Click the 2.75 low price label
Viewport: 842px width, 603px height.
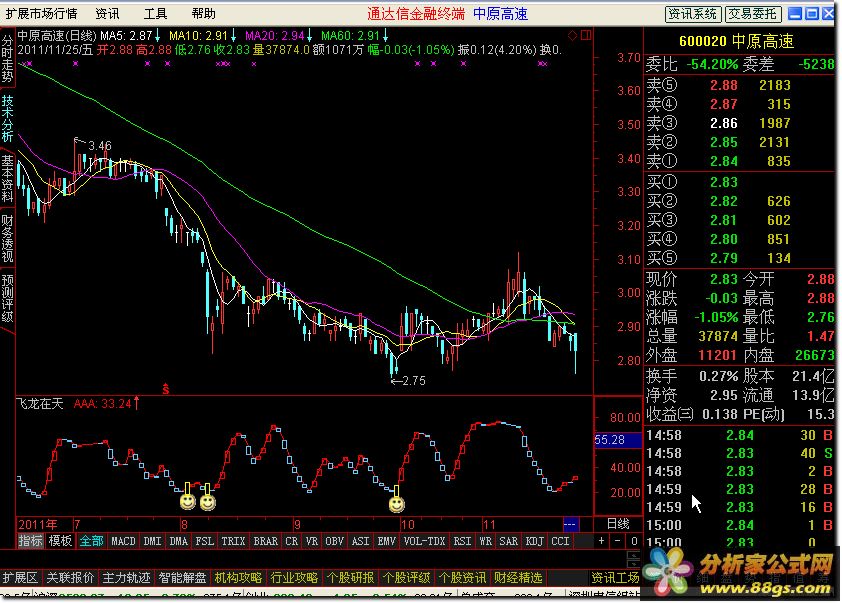413,381
